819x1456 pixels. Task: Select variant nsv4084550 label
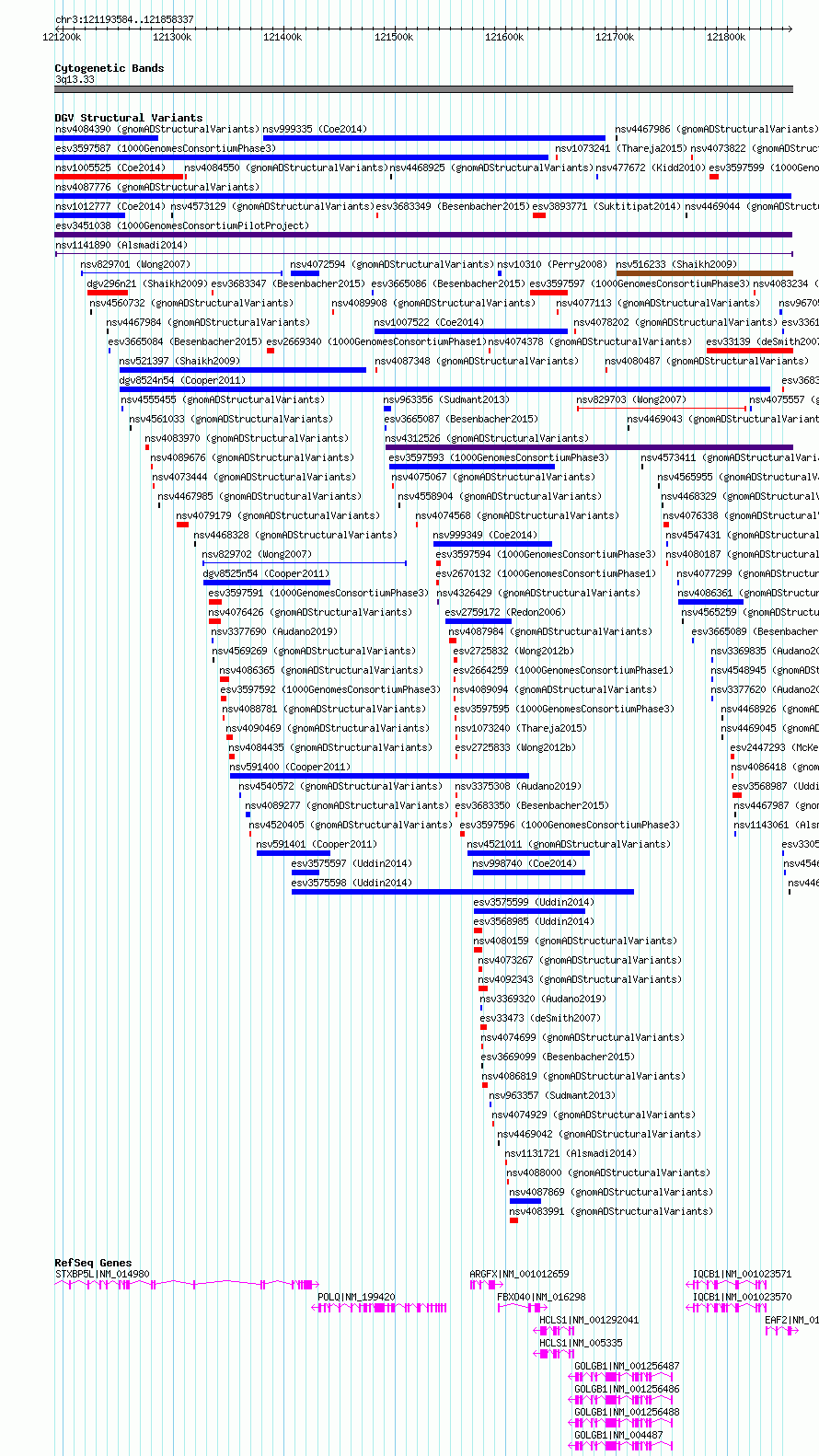pos(285,168)
